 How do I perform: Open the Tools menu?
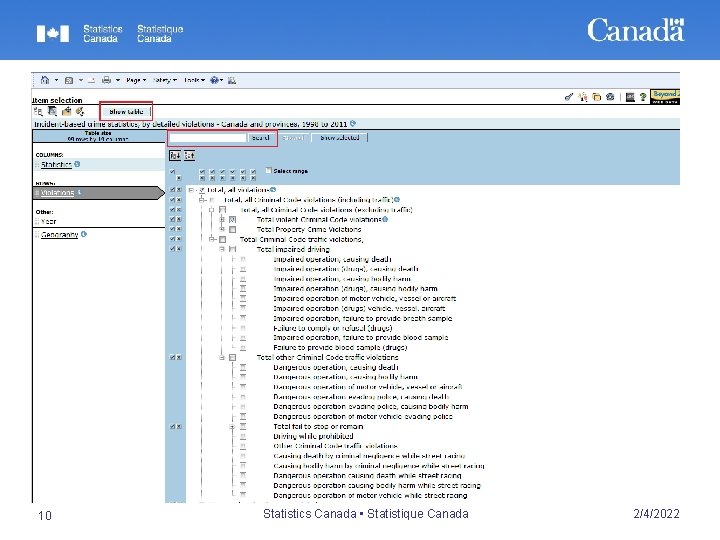point(194,80)
